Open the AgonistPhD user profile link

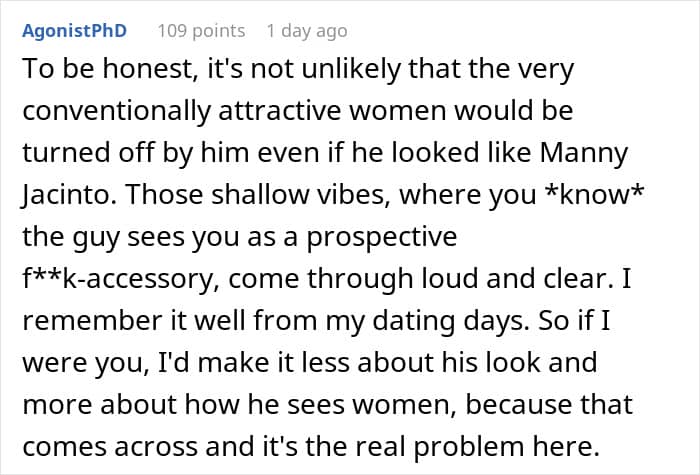click(75, 31)
